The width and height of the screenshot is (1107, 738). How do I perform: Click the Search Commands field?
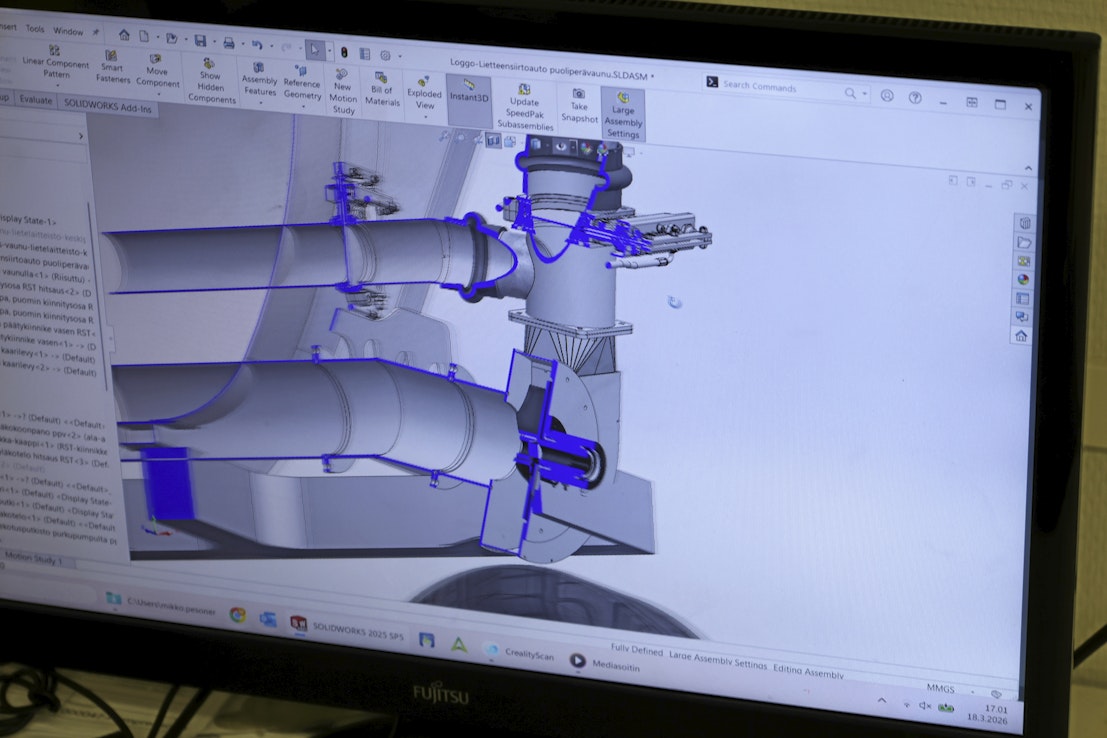click(x=780, y=87)
